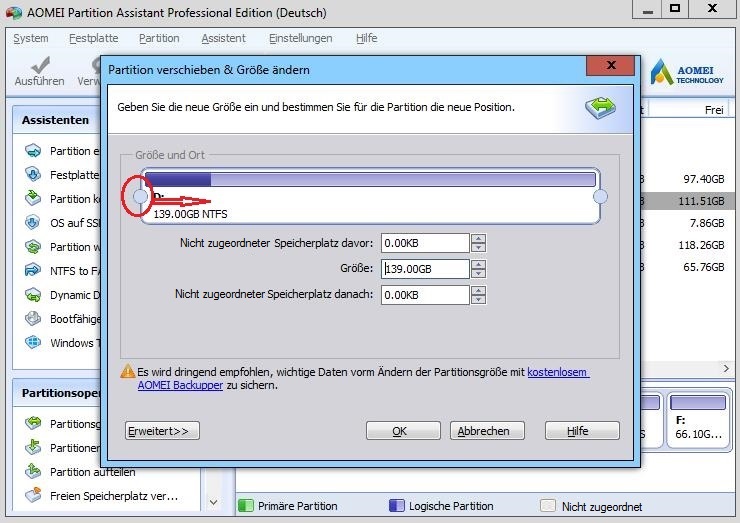Decrease 'Speicherplatz danach' with down arrow
Viewport: 740px width, 523px height.
point(479,299)
